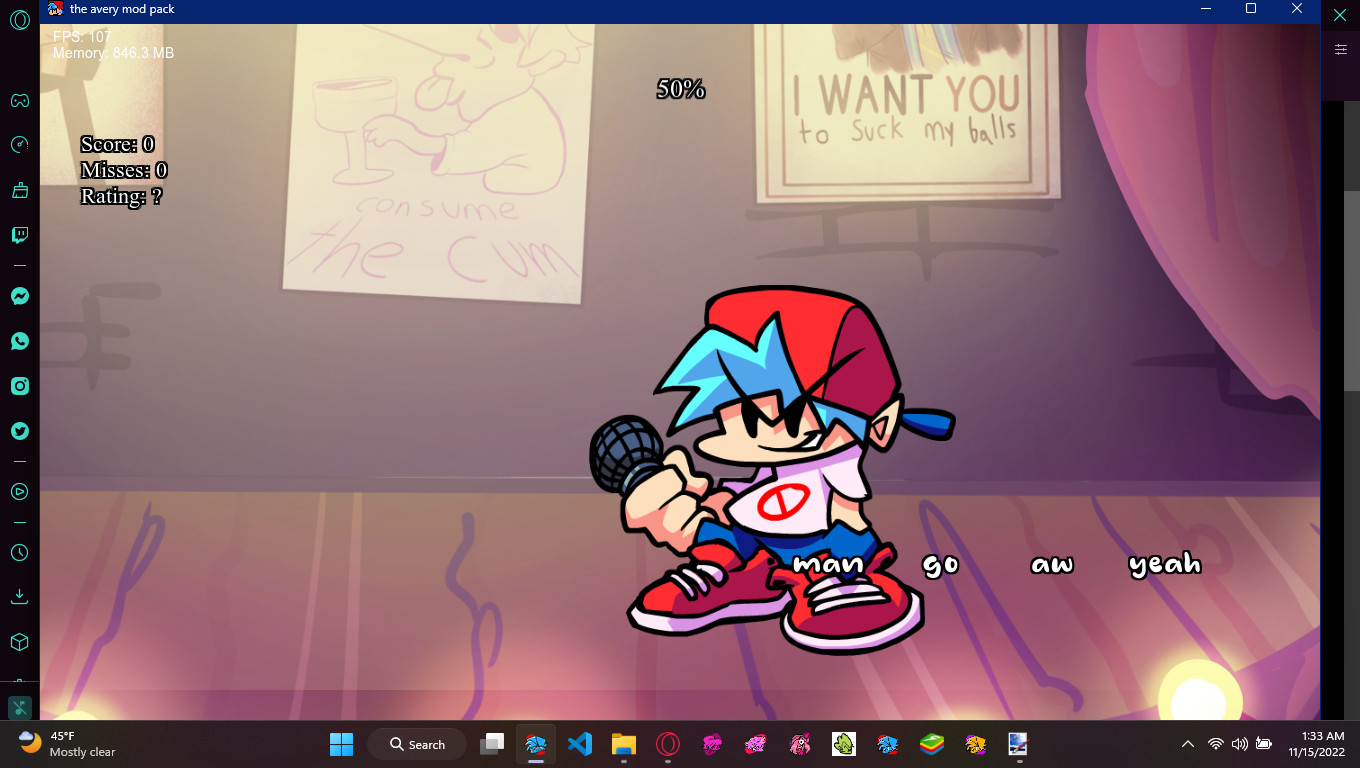Click the 50% progress text
The width and height of the screenshot is (1360, 768).
[x=681, y=89]
